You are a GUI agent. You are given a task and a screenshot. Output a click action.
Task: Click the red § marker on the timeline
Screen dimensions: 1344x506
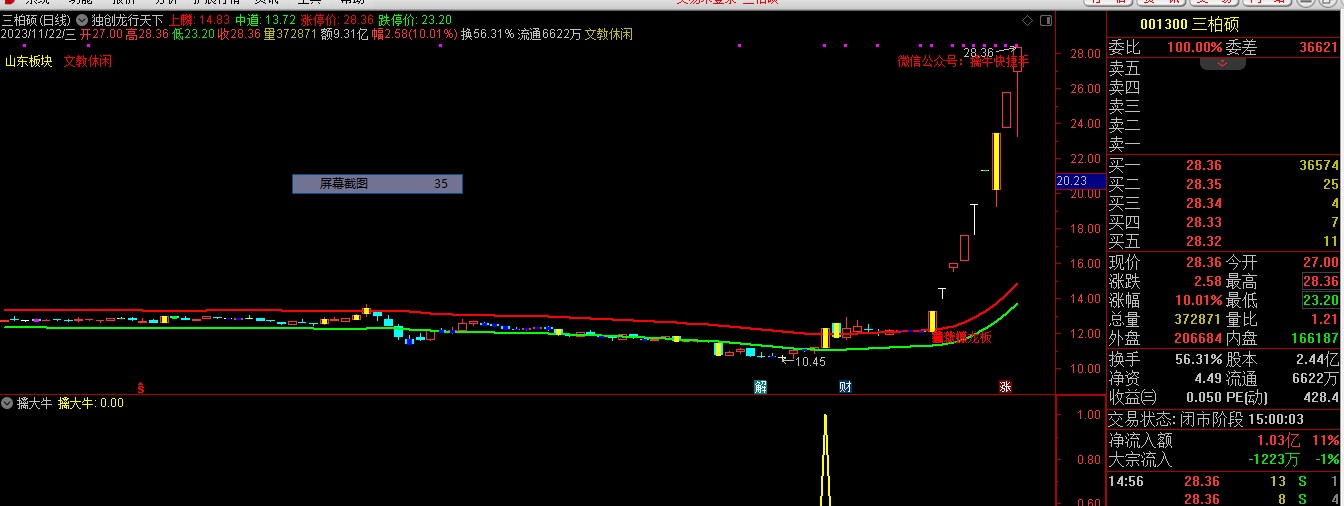[x=141, y=388]
